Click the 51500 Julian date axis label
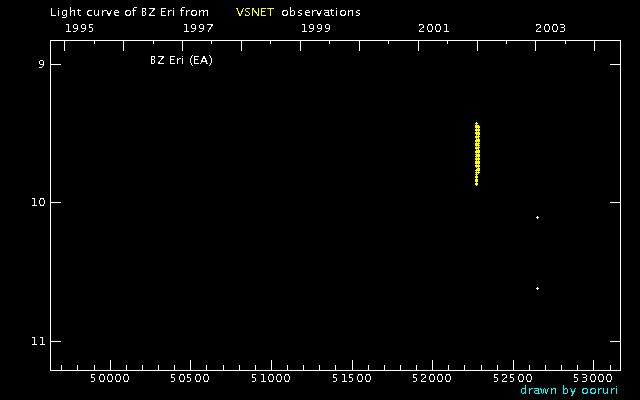 [x=352, y=379]
